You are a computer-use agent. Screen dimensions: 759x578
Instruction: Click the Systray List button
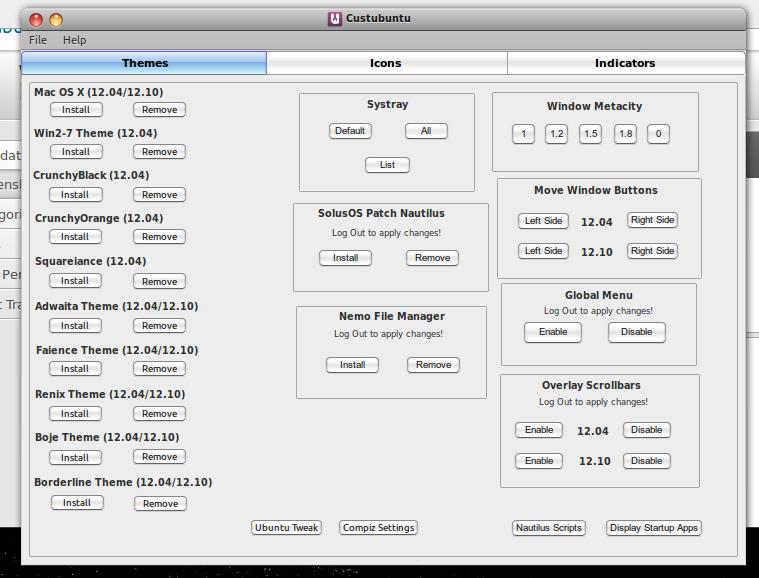click(387, 165)
